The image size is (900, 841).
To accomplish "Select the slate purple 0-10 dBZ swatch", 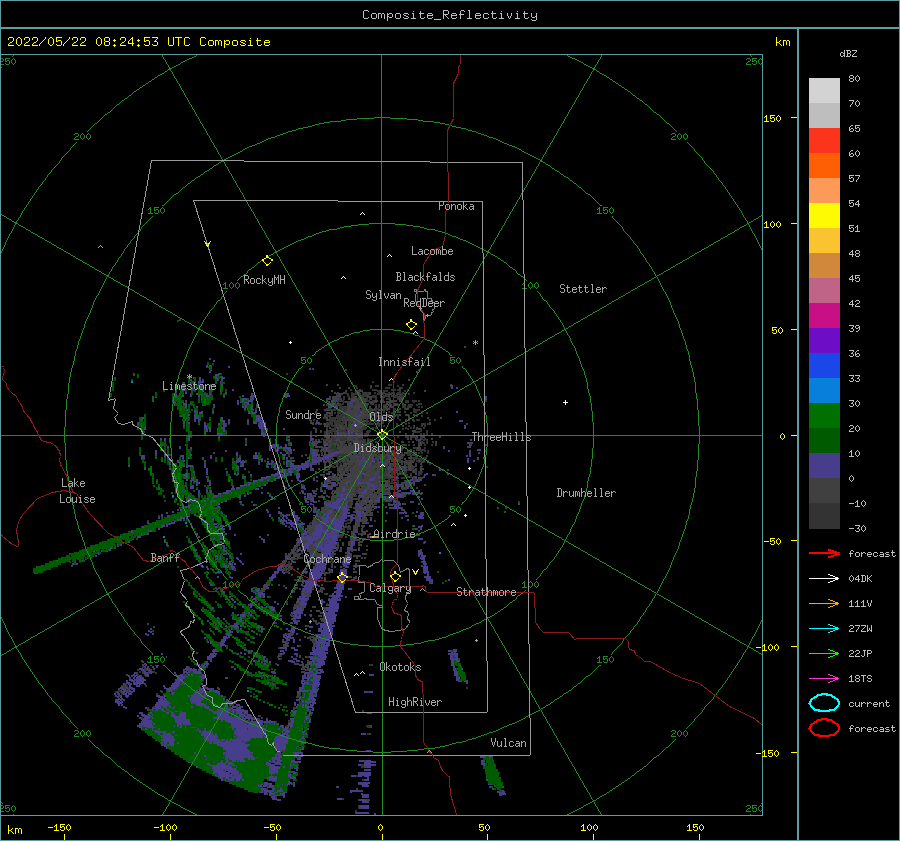I will (824, 466).
